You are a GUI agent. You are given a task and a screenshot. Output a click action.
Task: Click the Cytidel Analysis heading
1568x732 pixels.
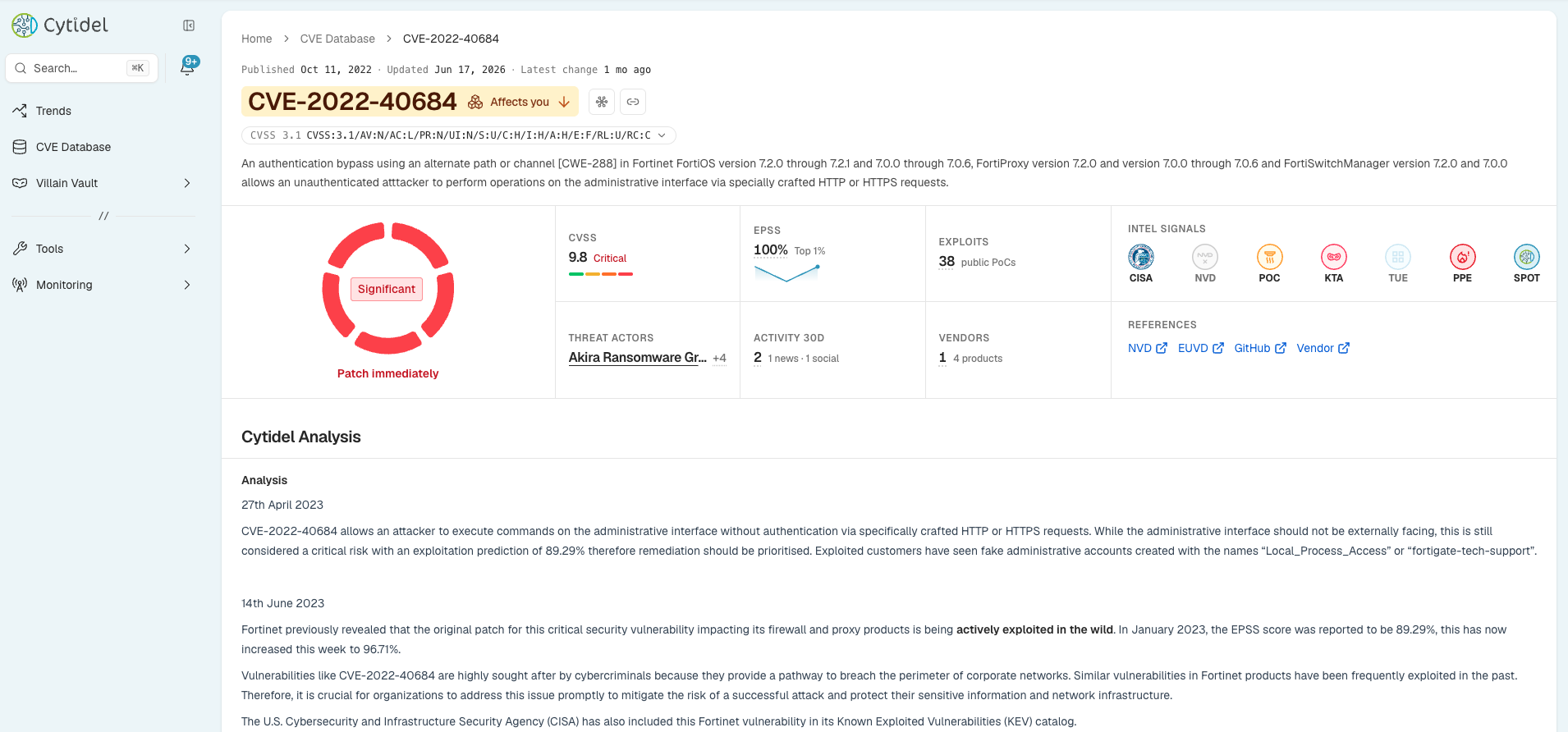301,437
